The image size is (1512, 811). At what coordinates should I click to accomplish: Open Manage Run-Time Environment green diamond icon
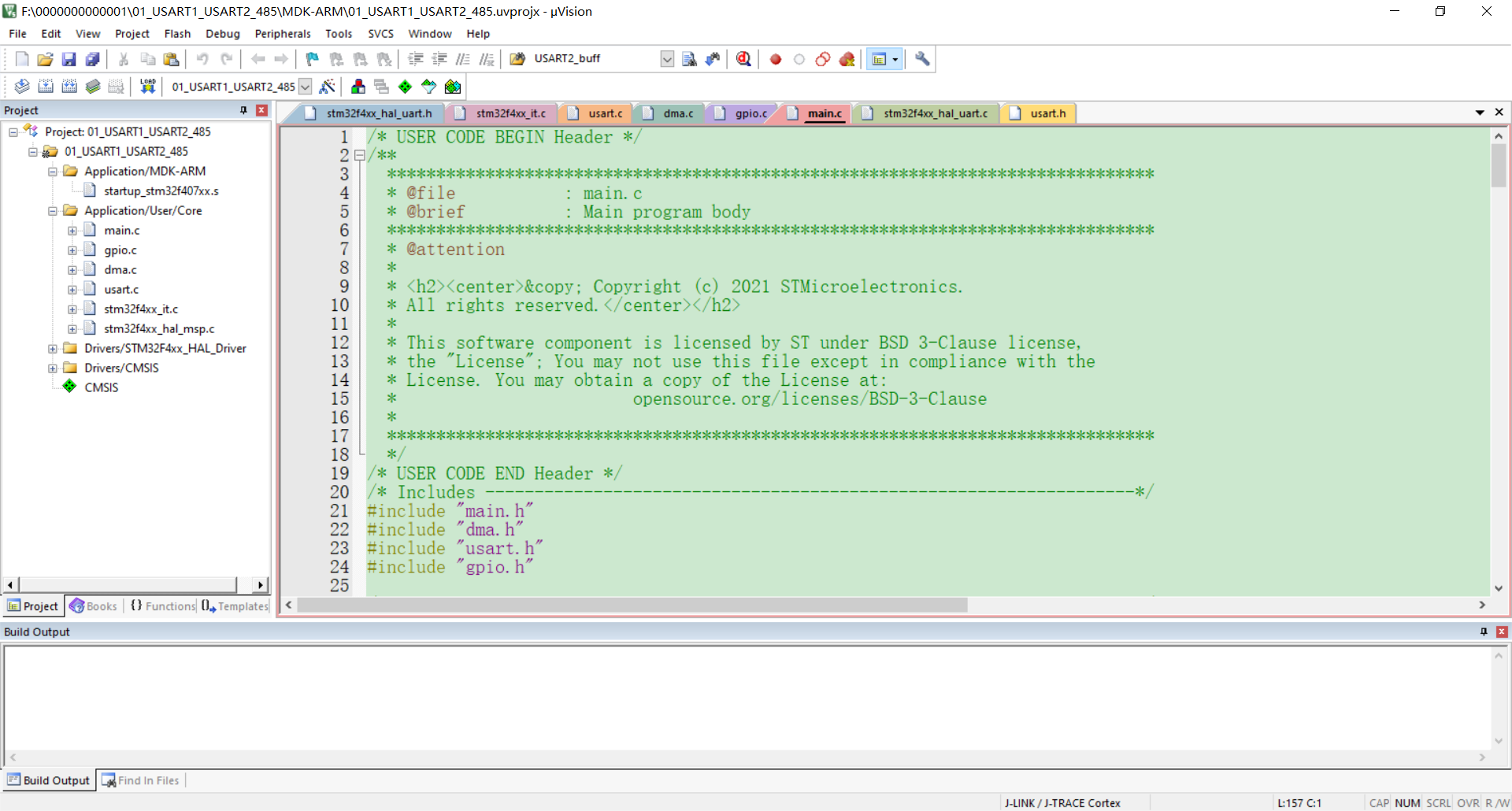coord(406,87)
